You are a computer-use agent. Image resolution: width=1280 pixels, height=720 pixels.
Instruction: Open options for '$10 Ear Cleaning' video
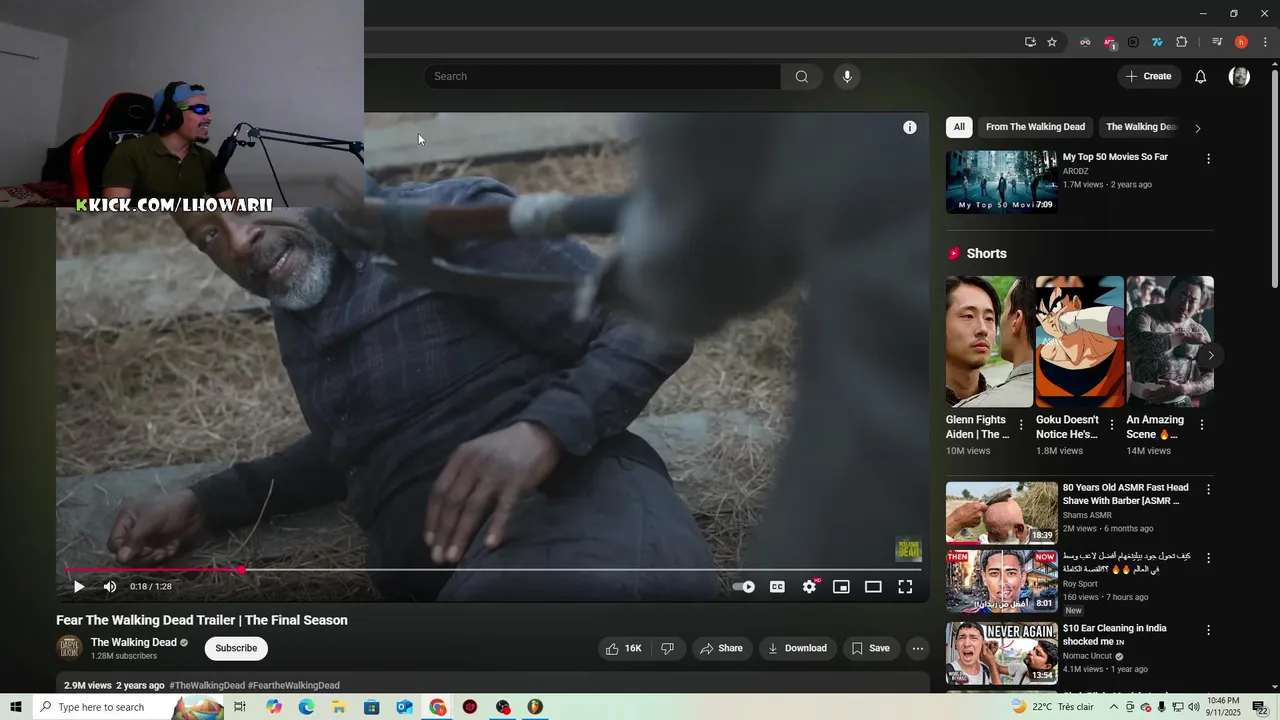click(1208, 631)
